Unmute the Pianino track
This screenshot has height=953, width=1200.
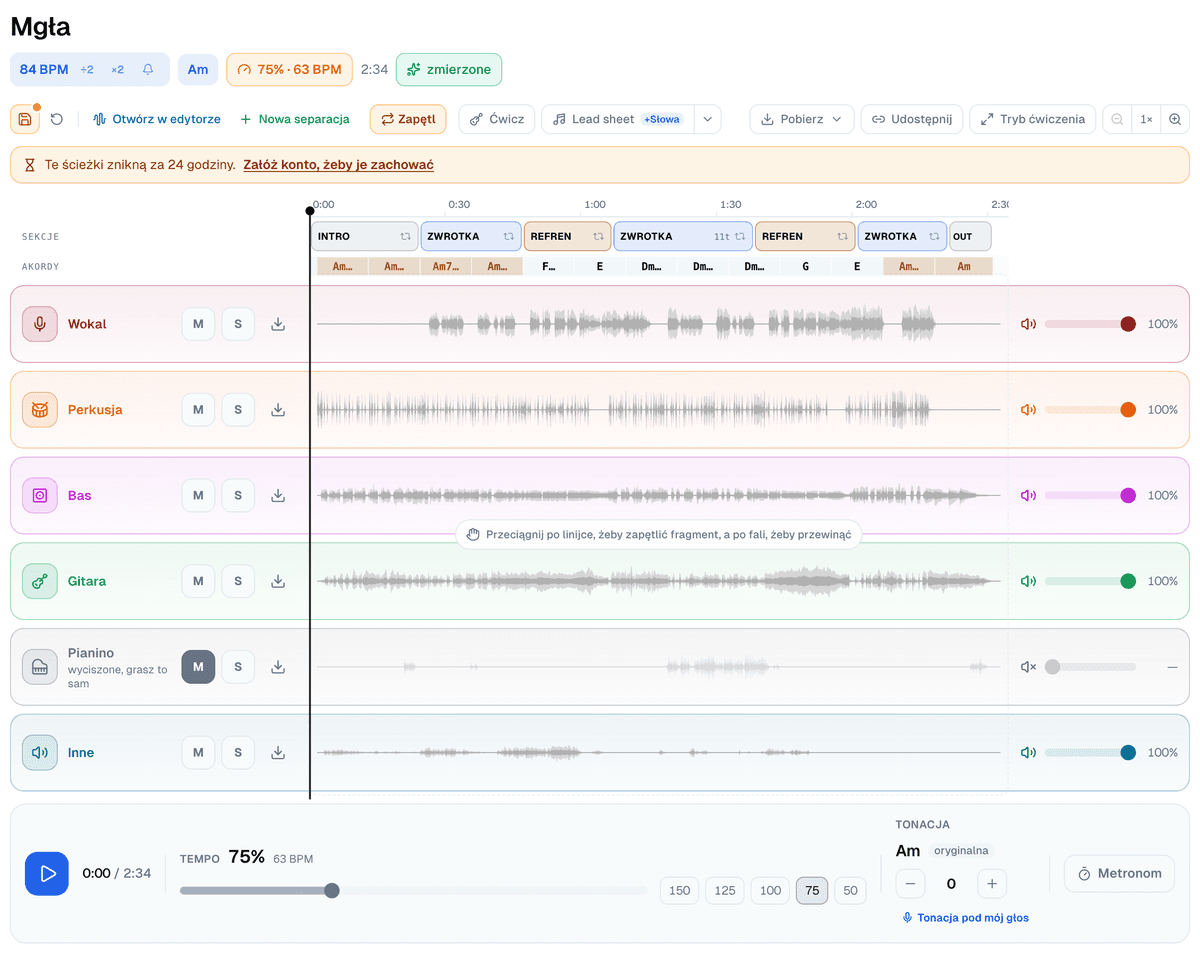(x=198, y=667)
